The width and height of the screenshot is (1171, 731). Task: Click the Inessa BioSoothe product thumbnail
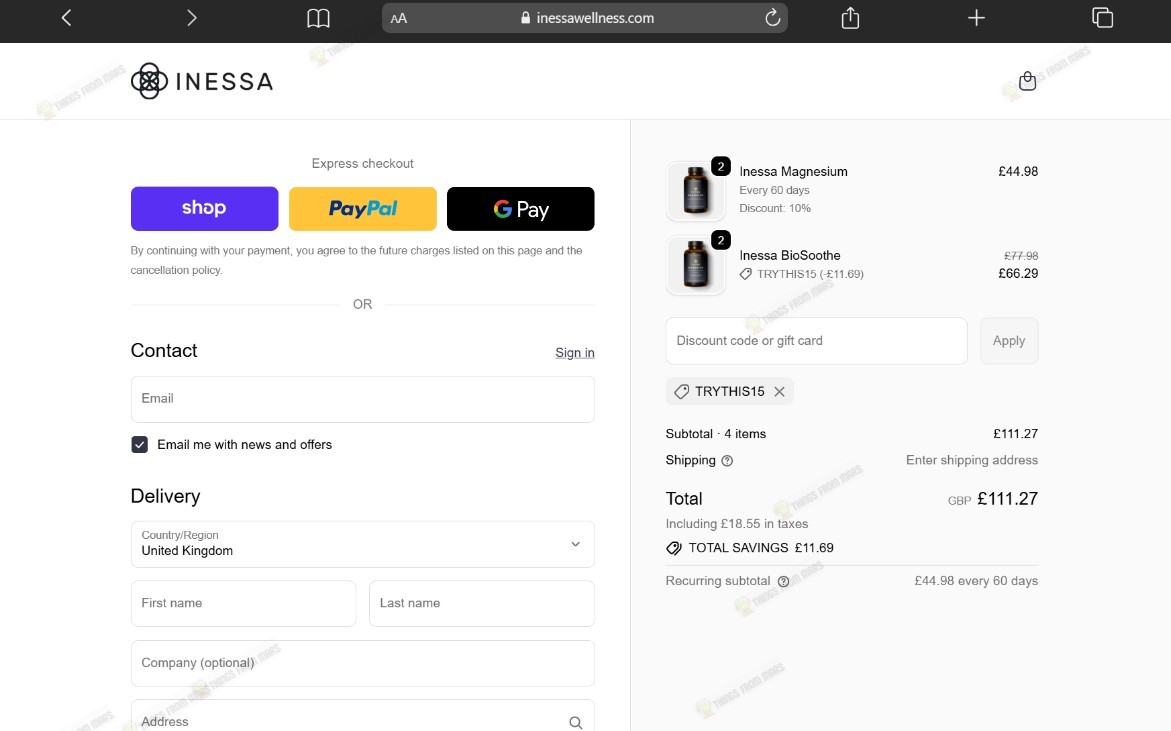click(x=695, y=264)
